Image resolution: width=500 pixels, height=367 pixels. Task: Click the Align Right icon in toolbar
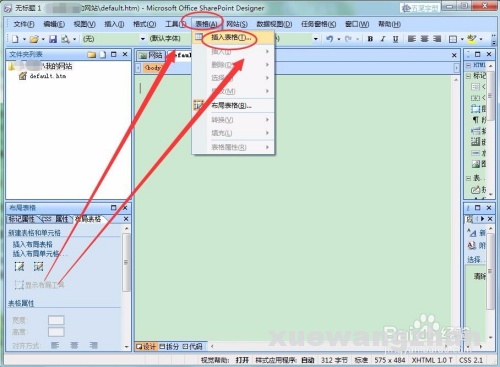[x=437, y=39]
